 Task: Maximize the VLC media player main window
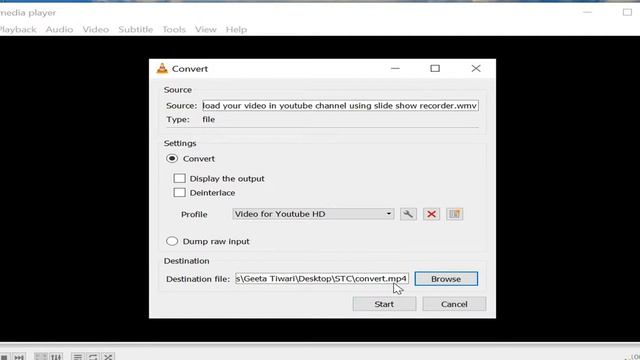pos(627,12)
